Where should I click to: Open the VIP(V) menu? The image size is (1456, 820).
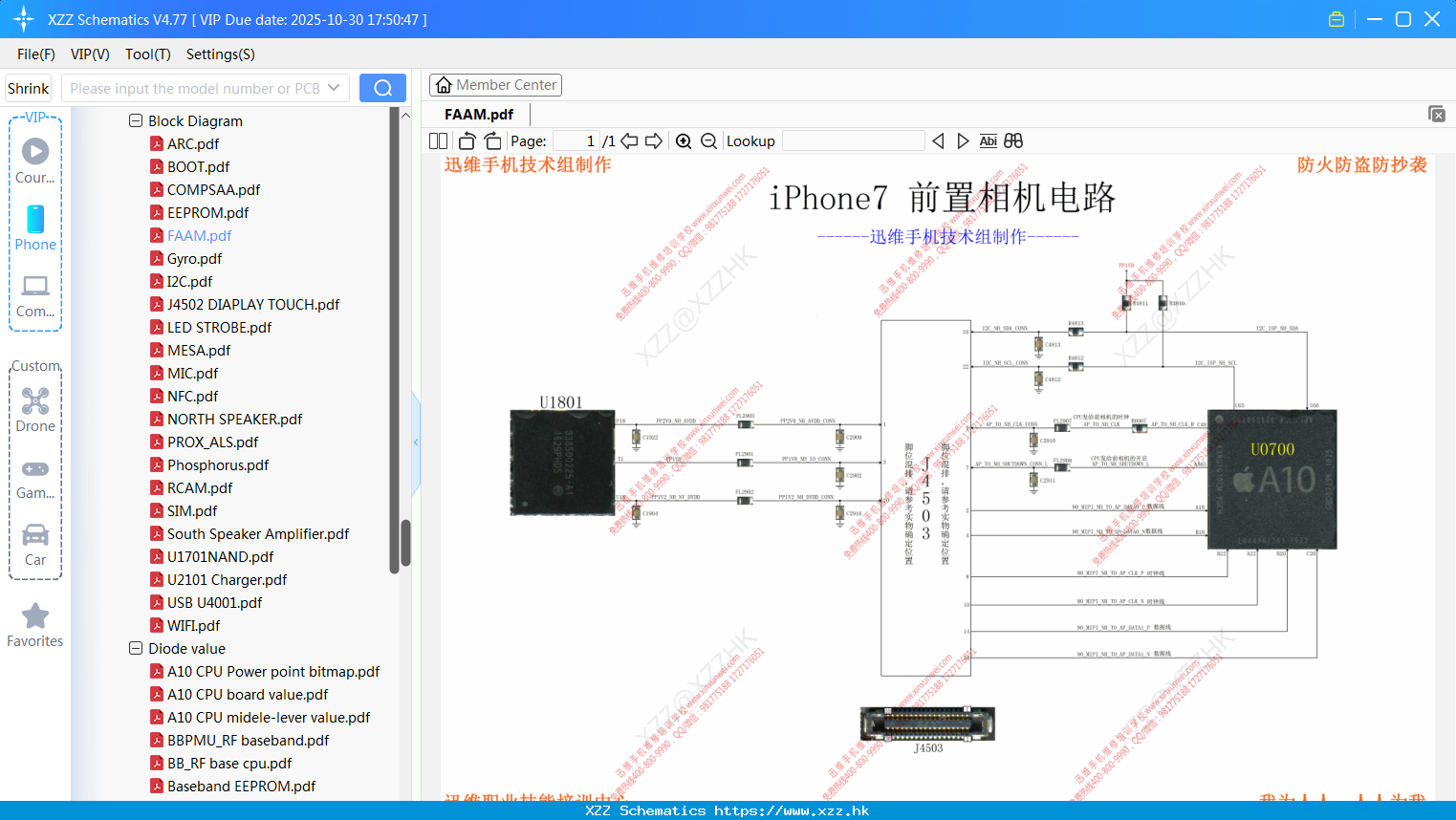click(90, 54)
